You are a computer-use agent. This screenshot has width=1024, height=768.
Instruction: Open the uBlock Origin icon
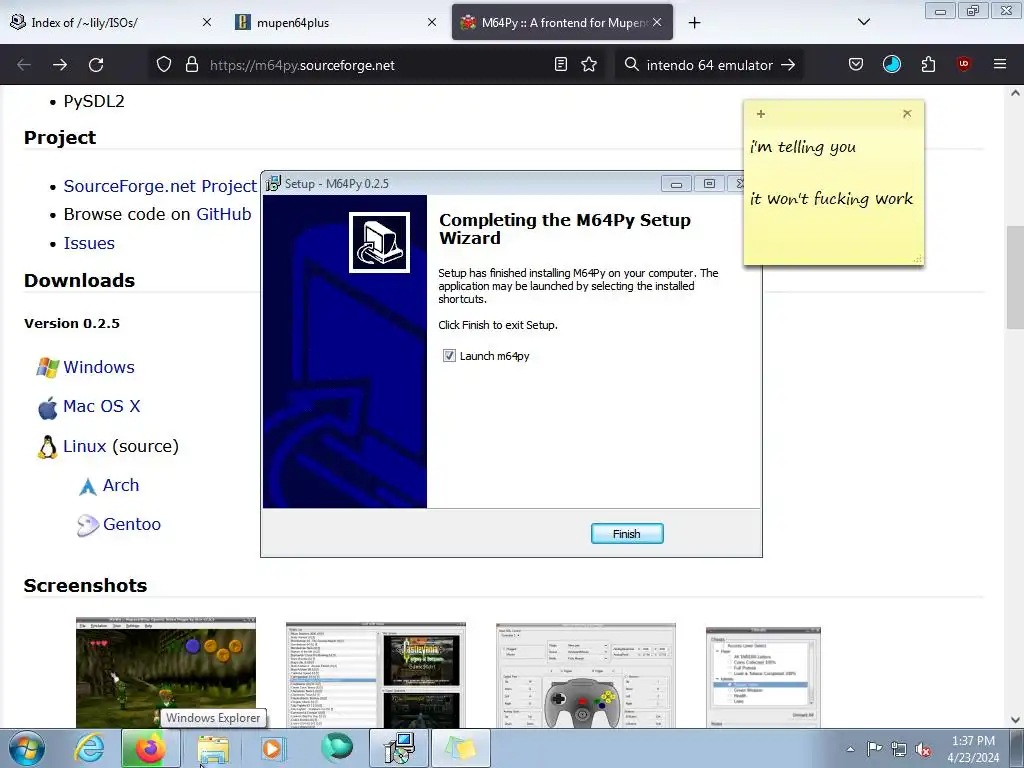click(x=963, y=64)
